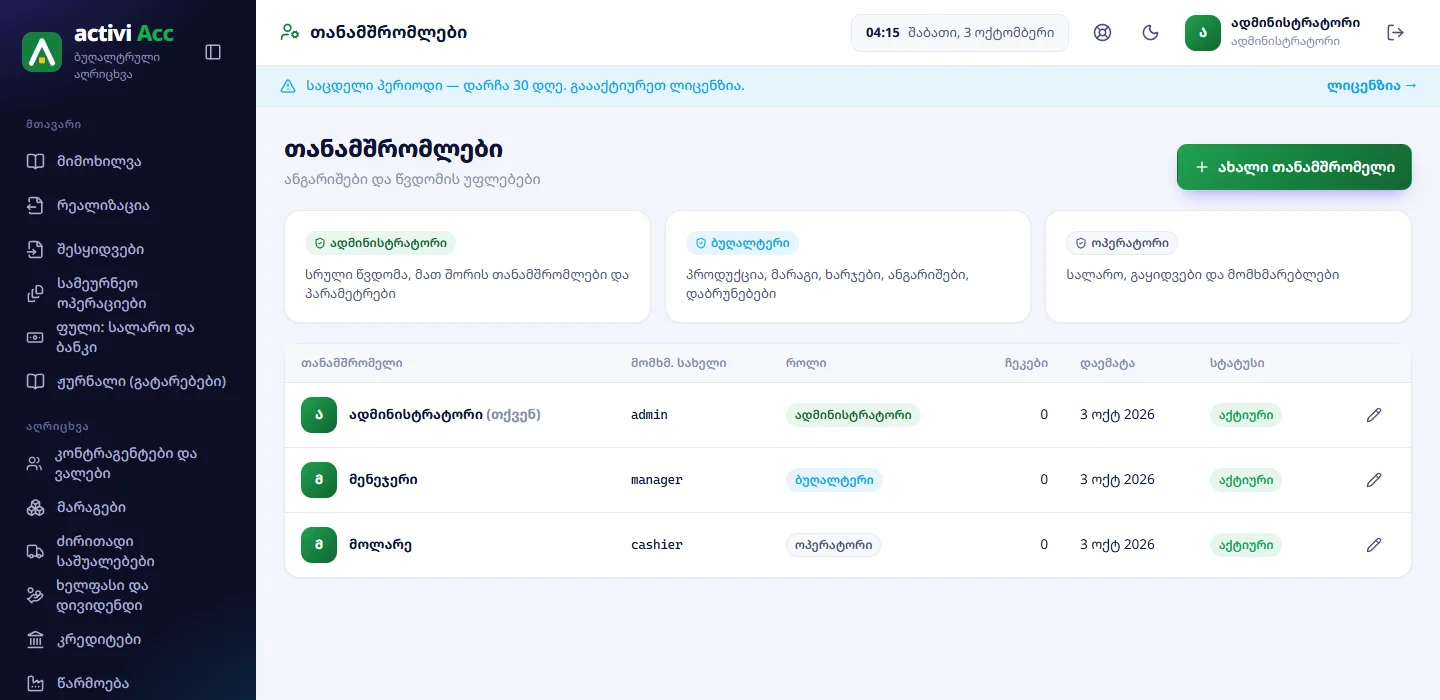Click the boxes icon beside მარაგები
This screenshot has height=700, width=1440.
point(36,507)
